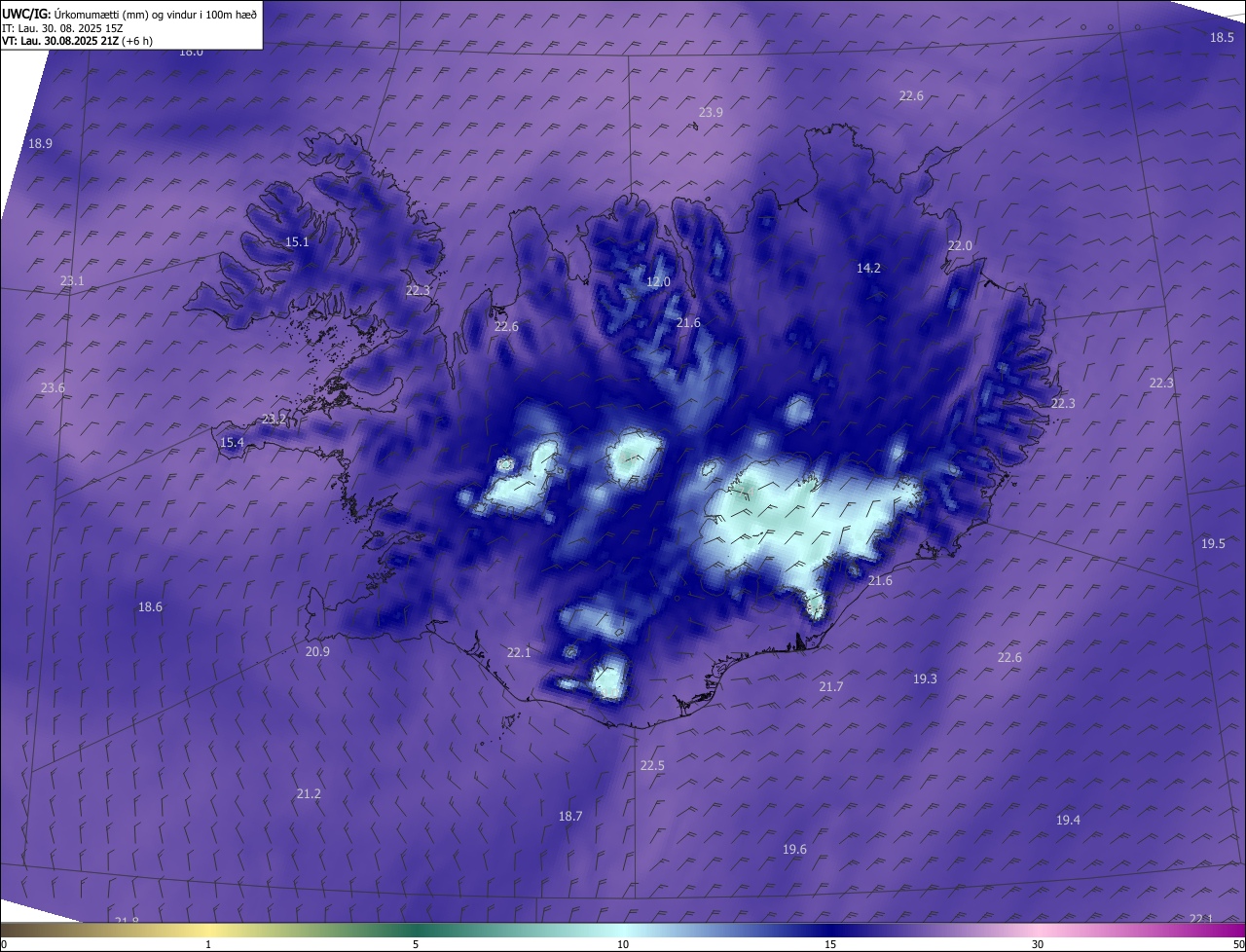This screenshot has width=1246, height=952.
Task: Click the wind value 23.1
Action: click(x=72, y=281)
